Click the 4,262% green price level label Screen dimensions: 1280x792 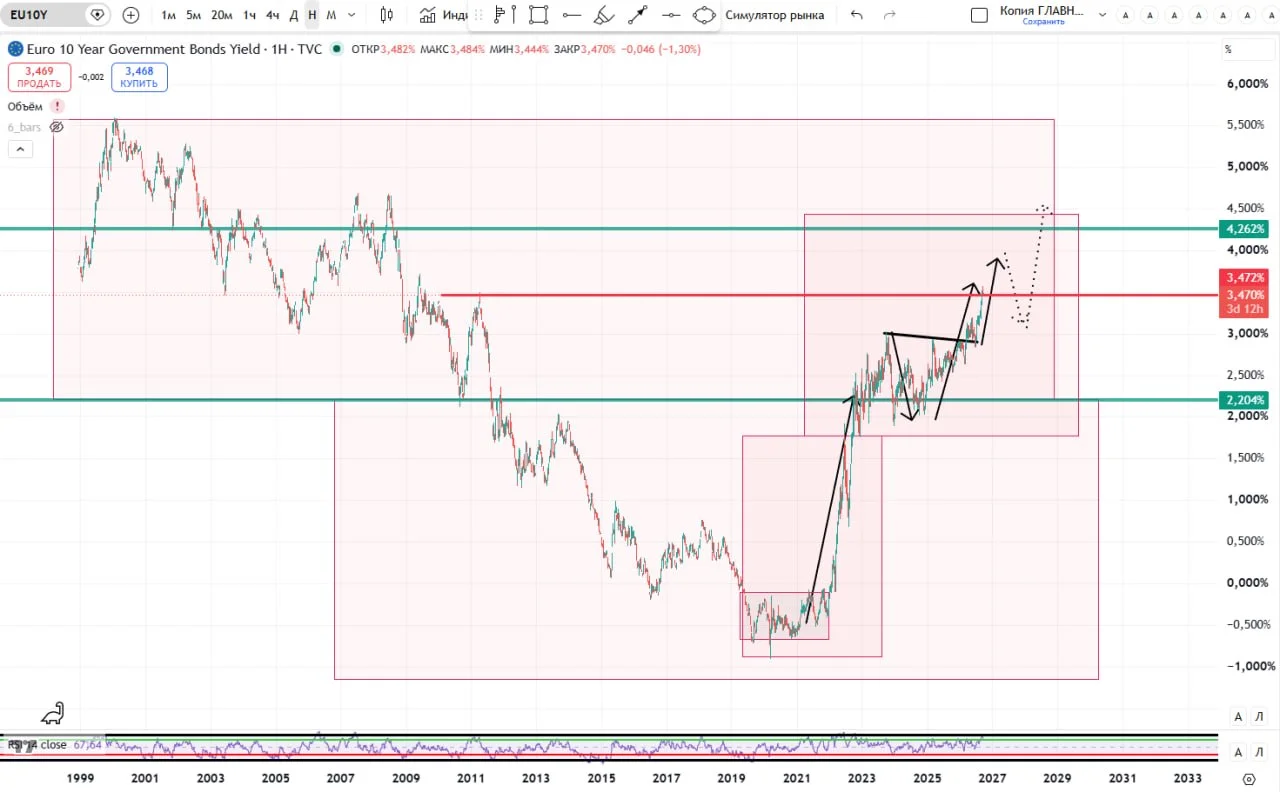(1243, 229)
